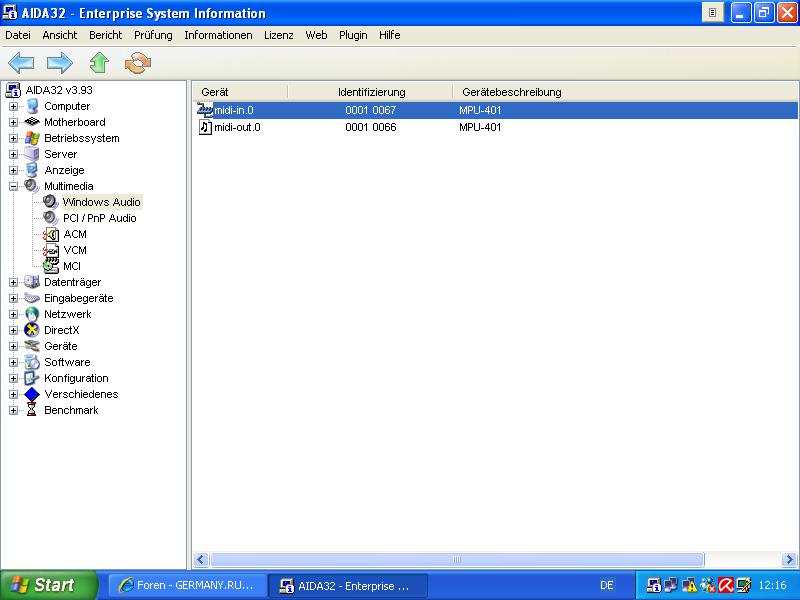Click the PCI / PnP Audio speaker icon
800x600 pixels.
[x=51, y=218]
